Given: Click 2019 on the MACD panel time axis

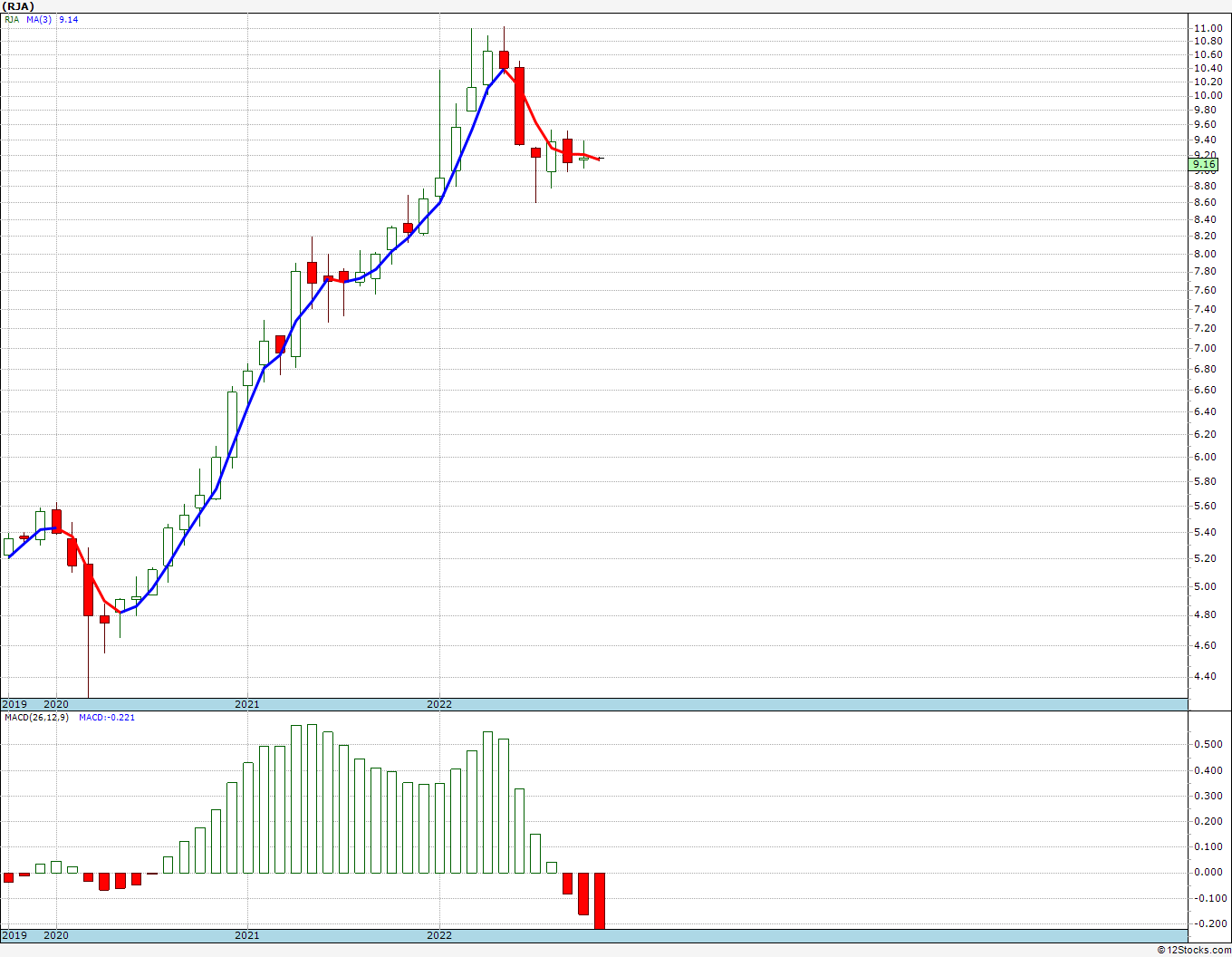Looking at the screenshot, I should click(14, 935).
